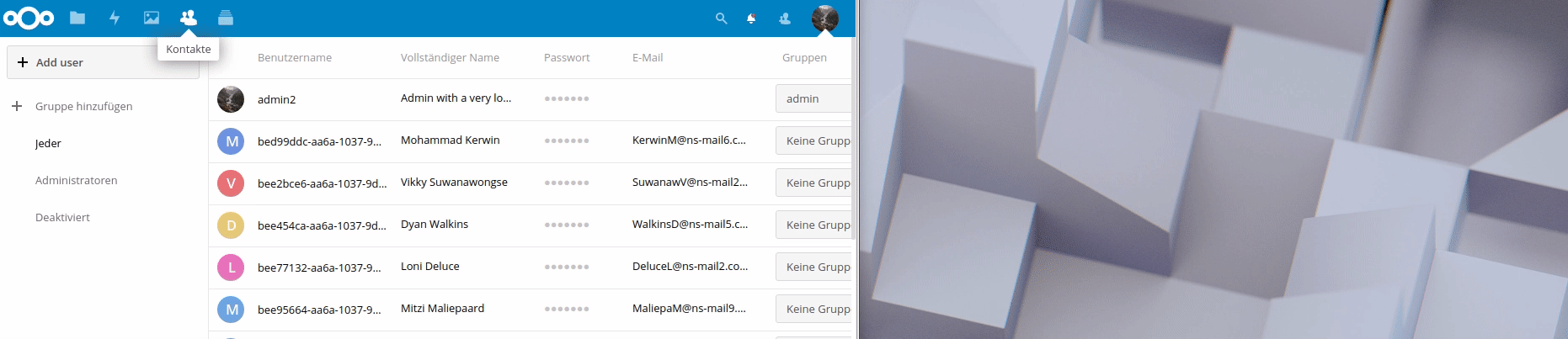Click Mohammad Kerwin's M avatar

[231, 141]
